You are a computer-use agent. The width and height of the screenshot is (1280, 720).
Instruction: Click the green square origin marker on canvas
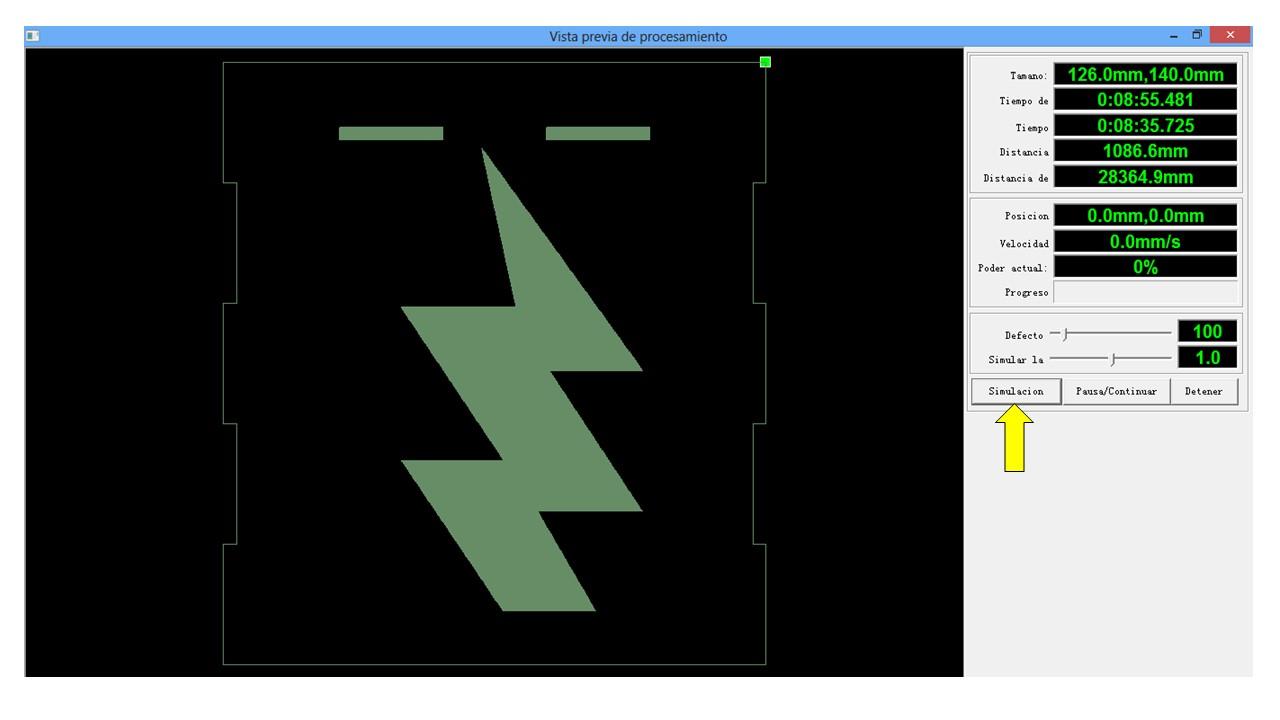click(x=765, y=62)
